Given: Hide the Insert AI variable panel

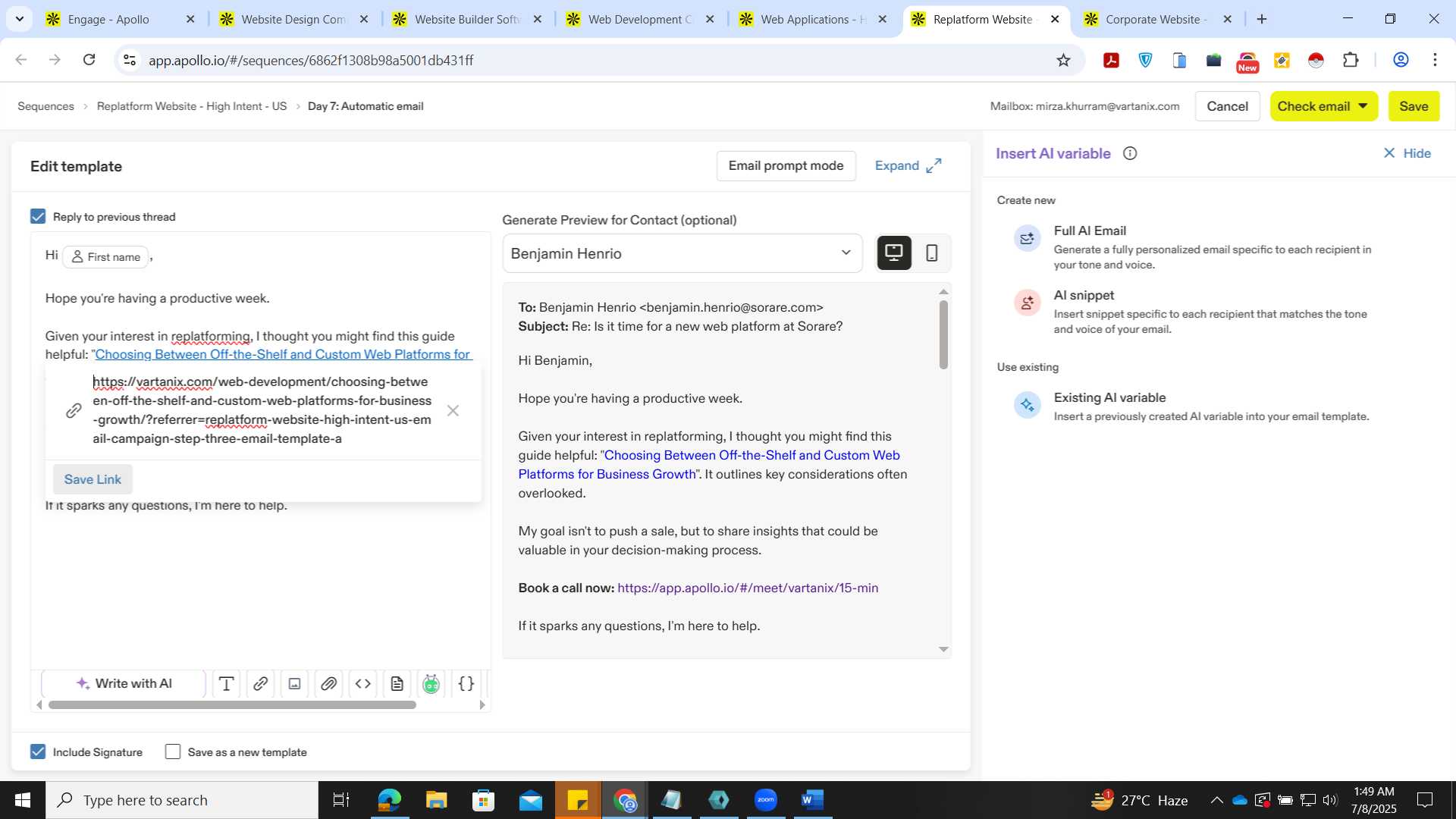Looking at the screenshot, I should coord(1407,153).
